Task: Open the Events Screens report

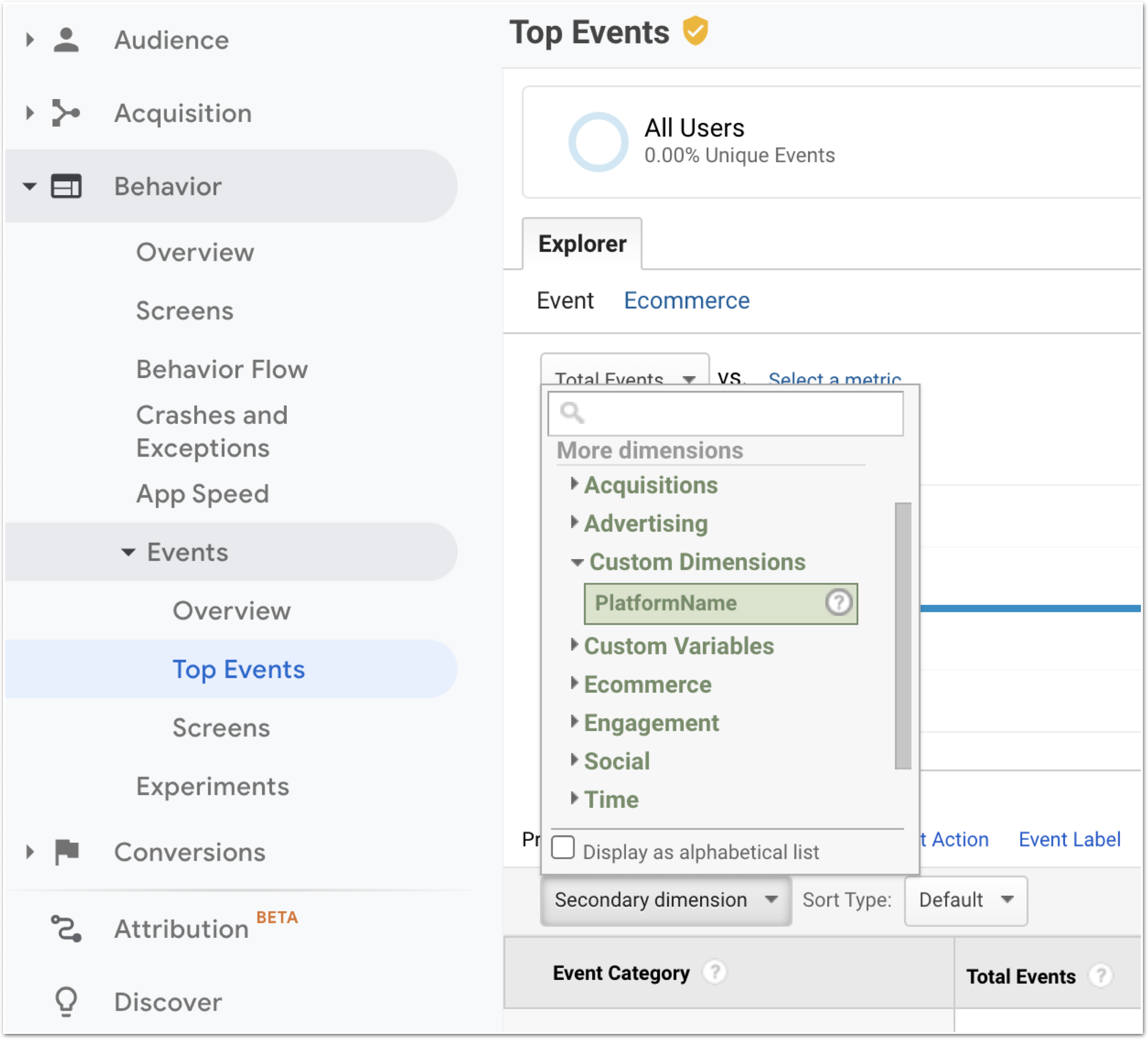Action: point(222,728)
